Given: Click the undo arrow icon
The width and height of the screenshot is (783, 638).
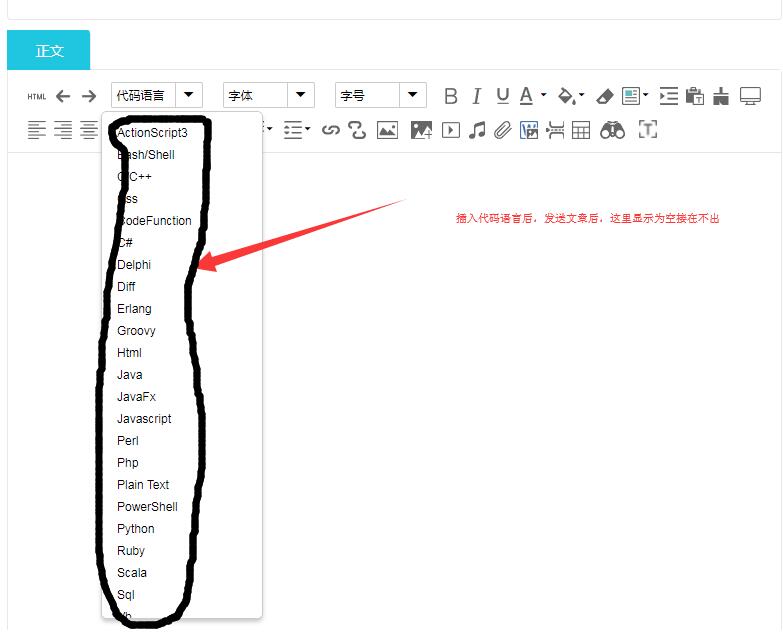Looking at the screenshot, I should click(x=63, y=96).
